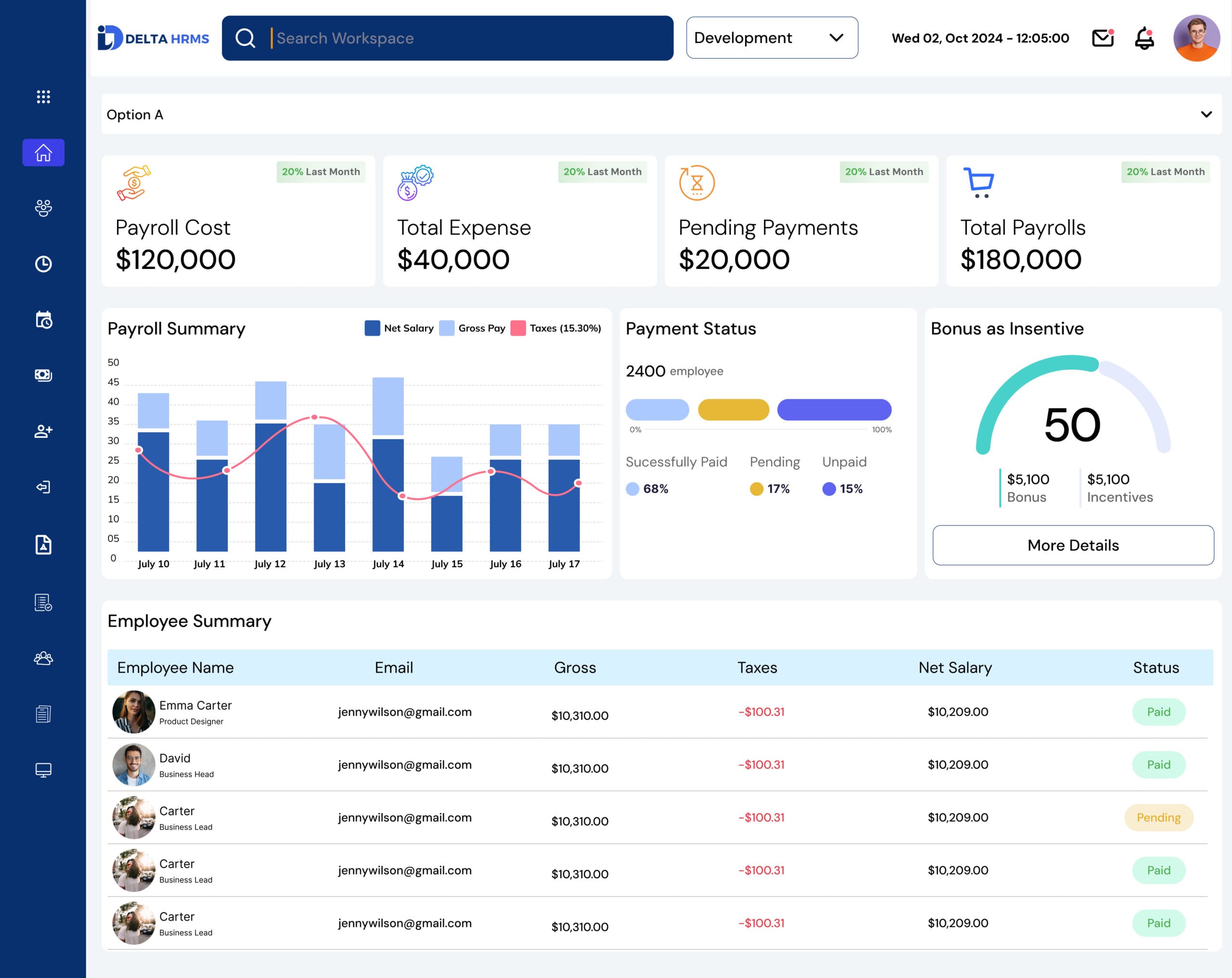Click David's Paid status badge
This screenshot has height=978, width=1232.
point(1159,765)
